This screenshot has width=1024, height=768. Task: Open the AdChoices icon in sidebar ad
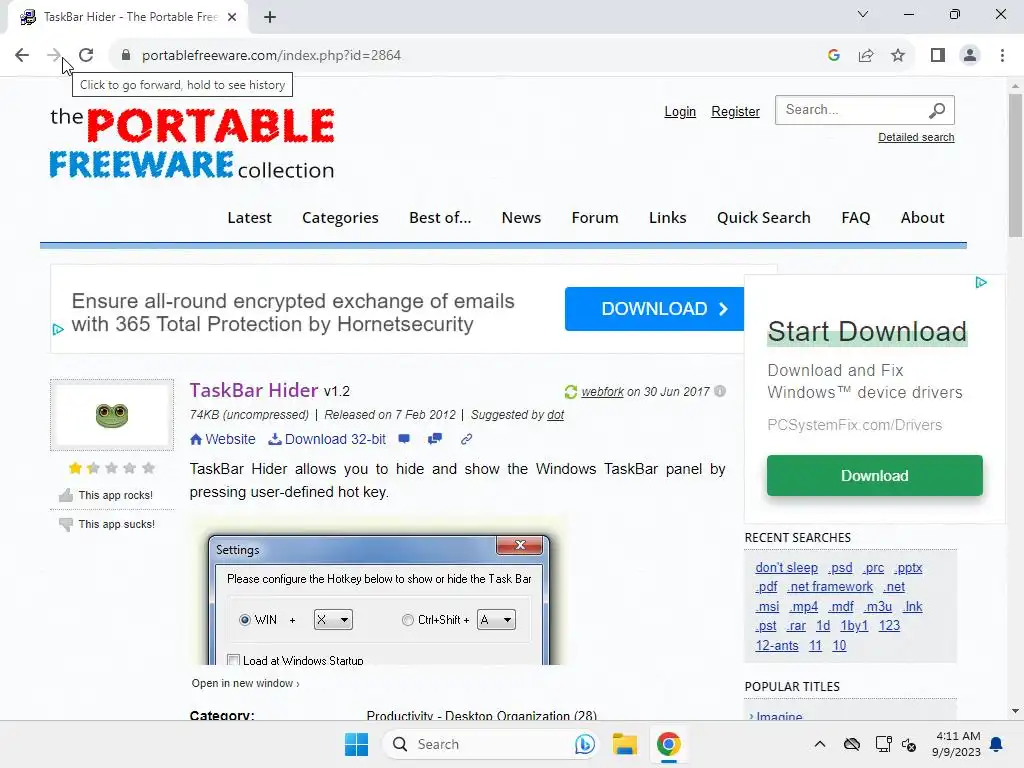(x=981, y=282)
